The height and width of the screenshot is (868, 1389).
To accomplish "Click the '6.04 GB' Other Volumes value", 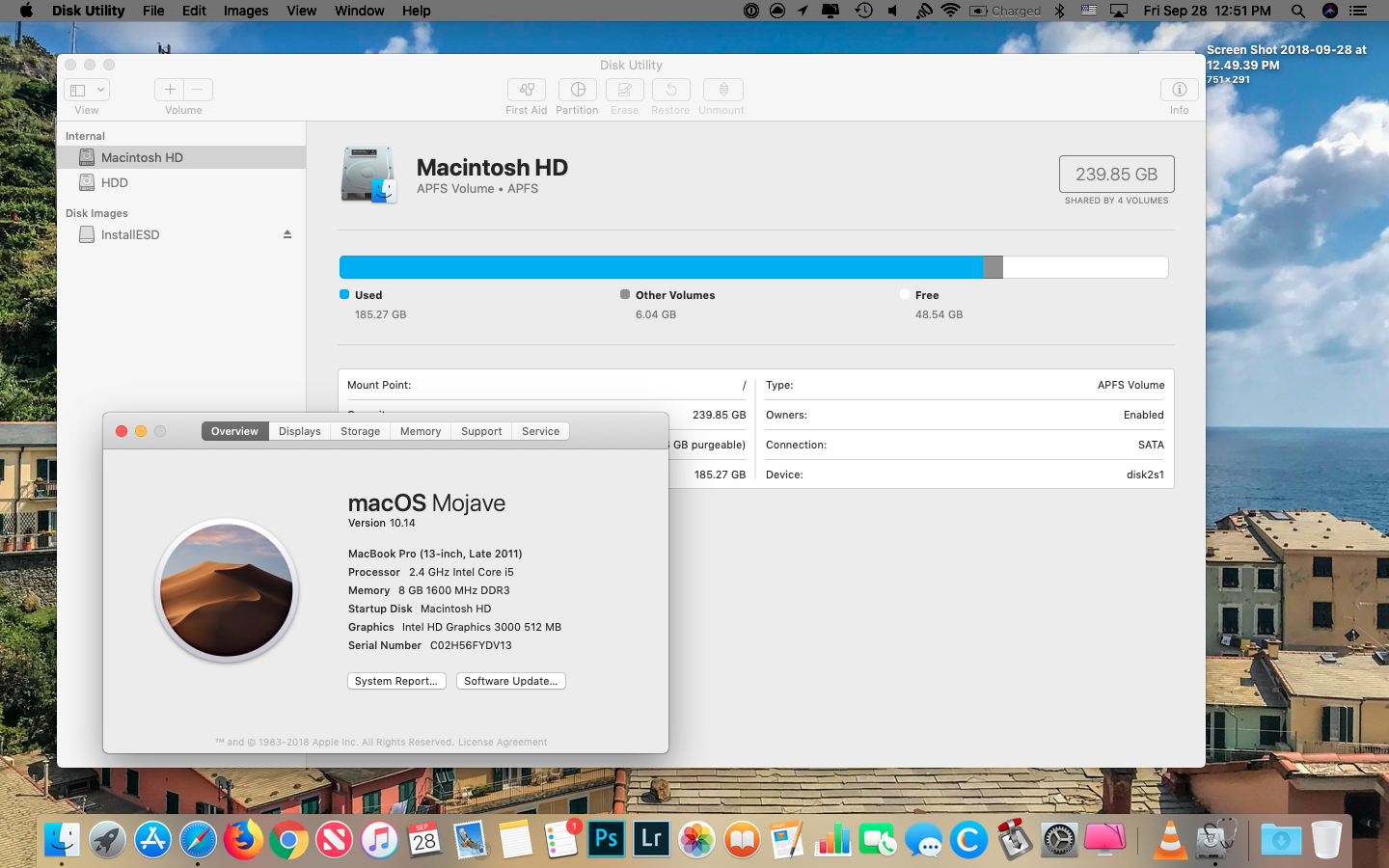I will (x=656, y=314).
